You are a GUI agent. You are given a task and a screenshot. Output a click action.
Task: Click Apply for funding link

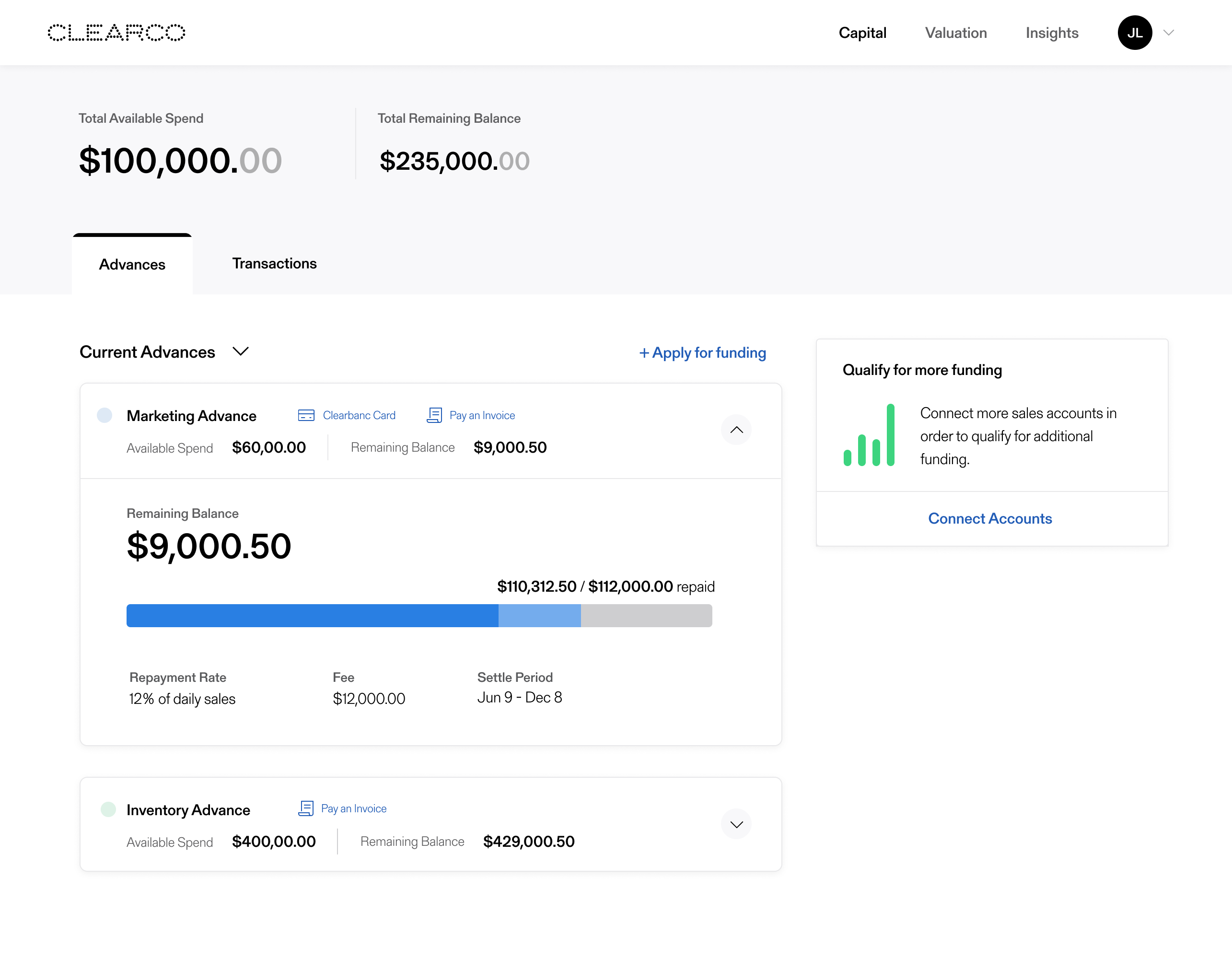pos(702,352)
